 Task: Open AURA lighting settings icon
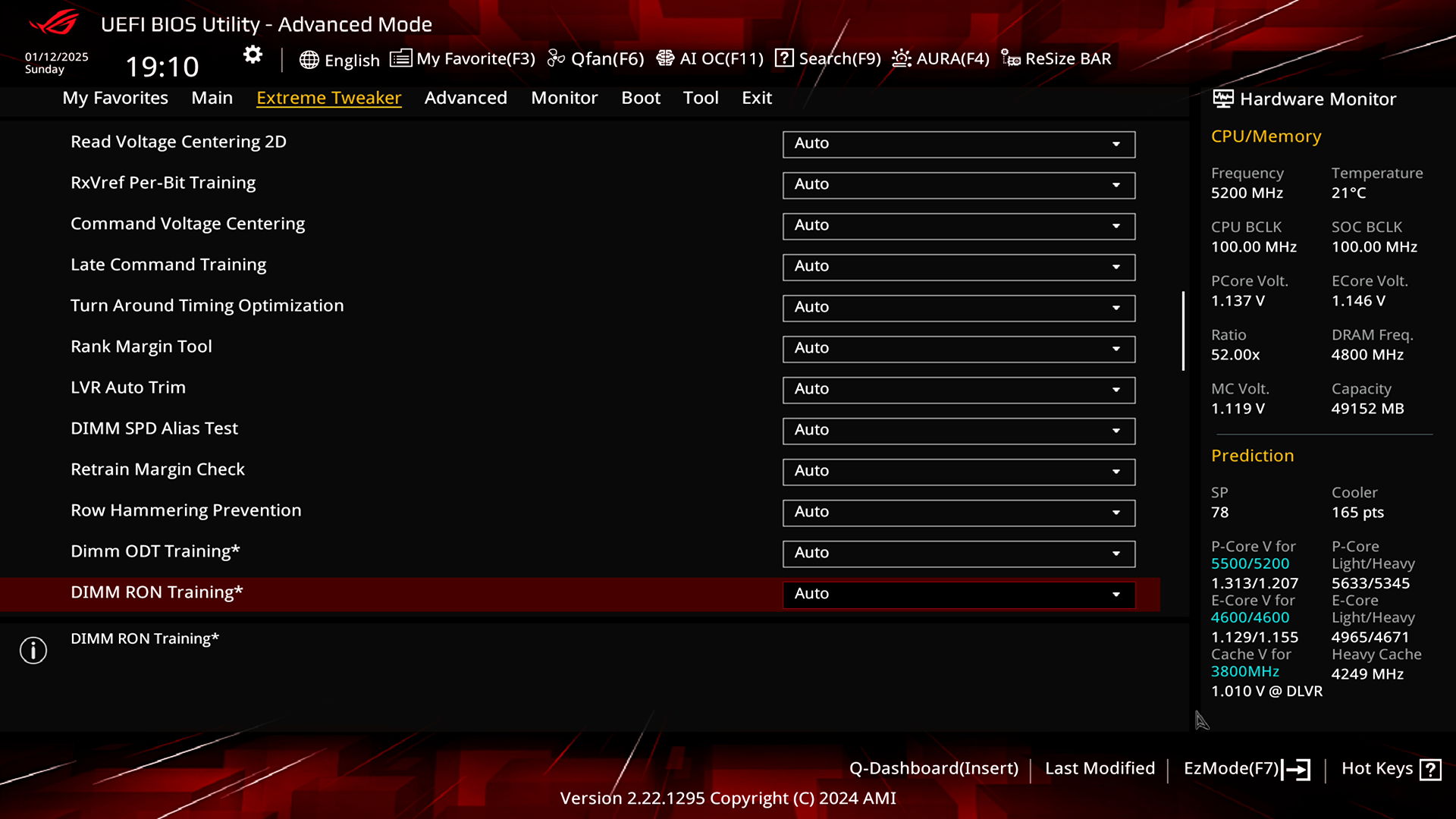tap(901, 58)
